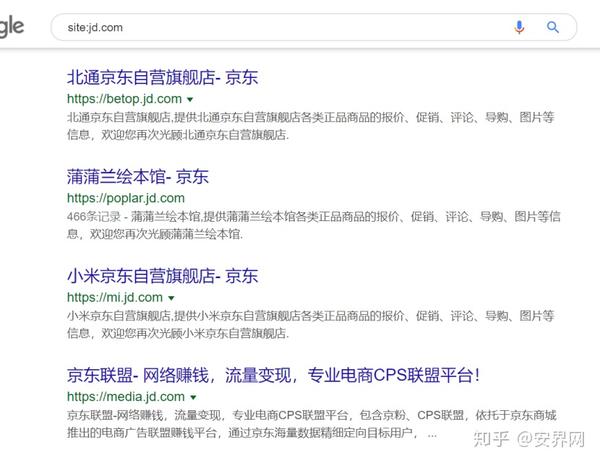Click the https://mi.jd.com URL text
Viewport: 600px width, 463px height.
click(115, 297)
